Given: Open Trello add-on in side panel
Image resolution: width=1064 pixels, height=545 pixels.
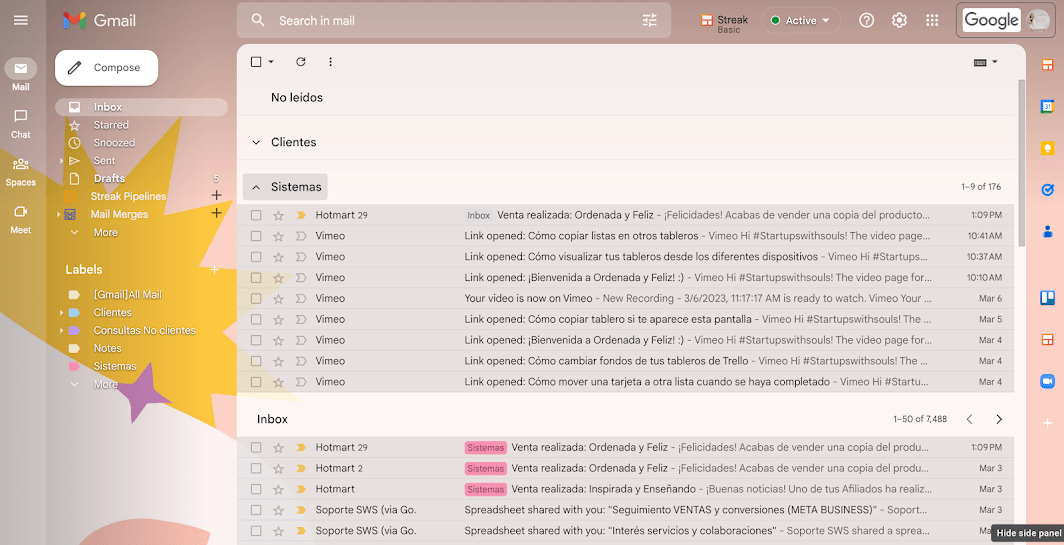Looking at the screenshot, I should pyautogui.click(x=1047, y=297).
